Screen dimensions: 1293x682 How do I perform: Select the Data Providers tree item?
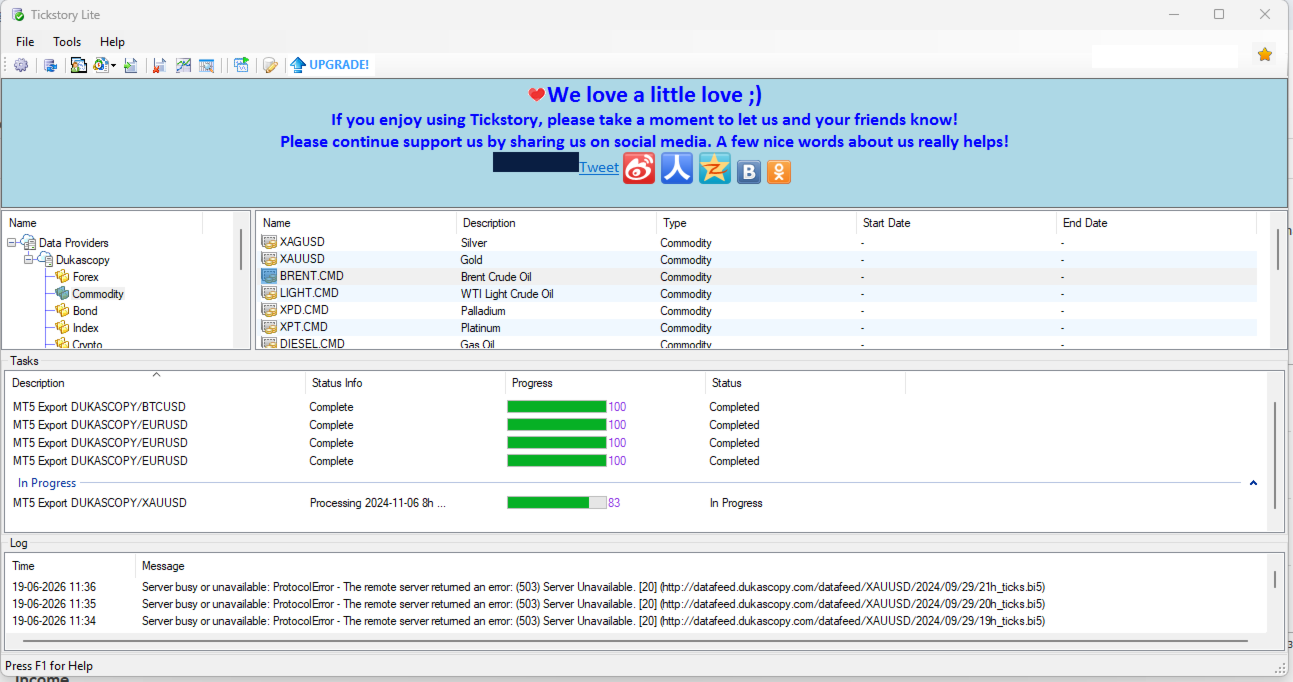click(x=74, y=243)
